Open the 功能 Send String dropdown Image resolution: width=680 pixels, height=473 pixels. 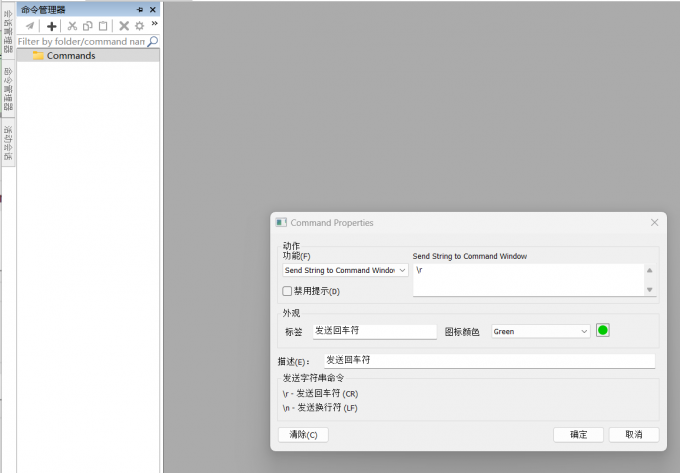click(x=346, y=270)
